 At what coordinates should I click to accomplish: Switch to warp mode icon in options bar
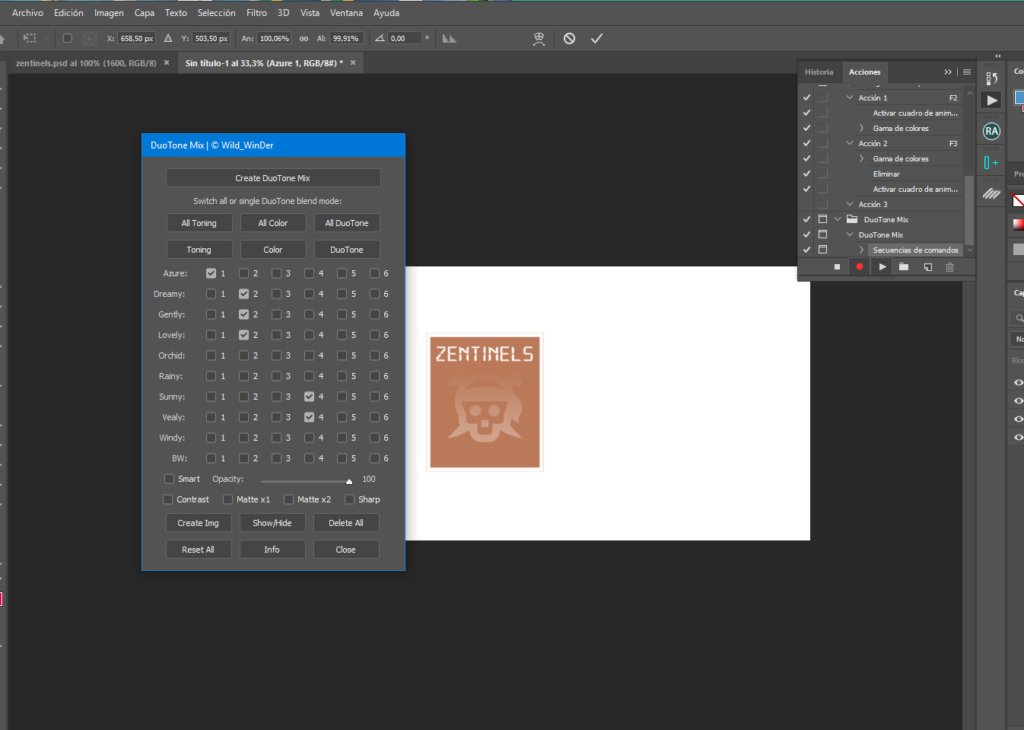[x=539, y=39]
